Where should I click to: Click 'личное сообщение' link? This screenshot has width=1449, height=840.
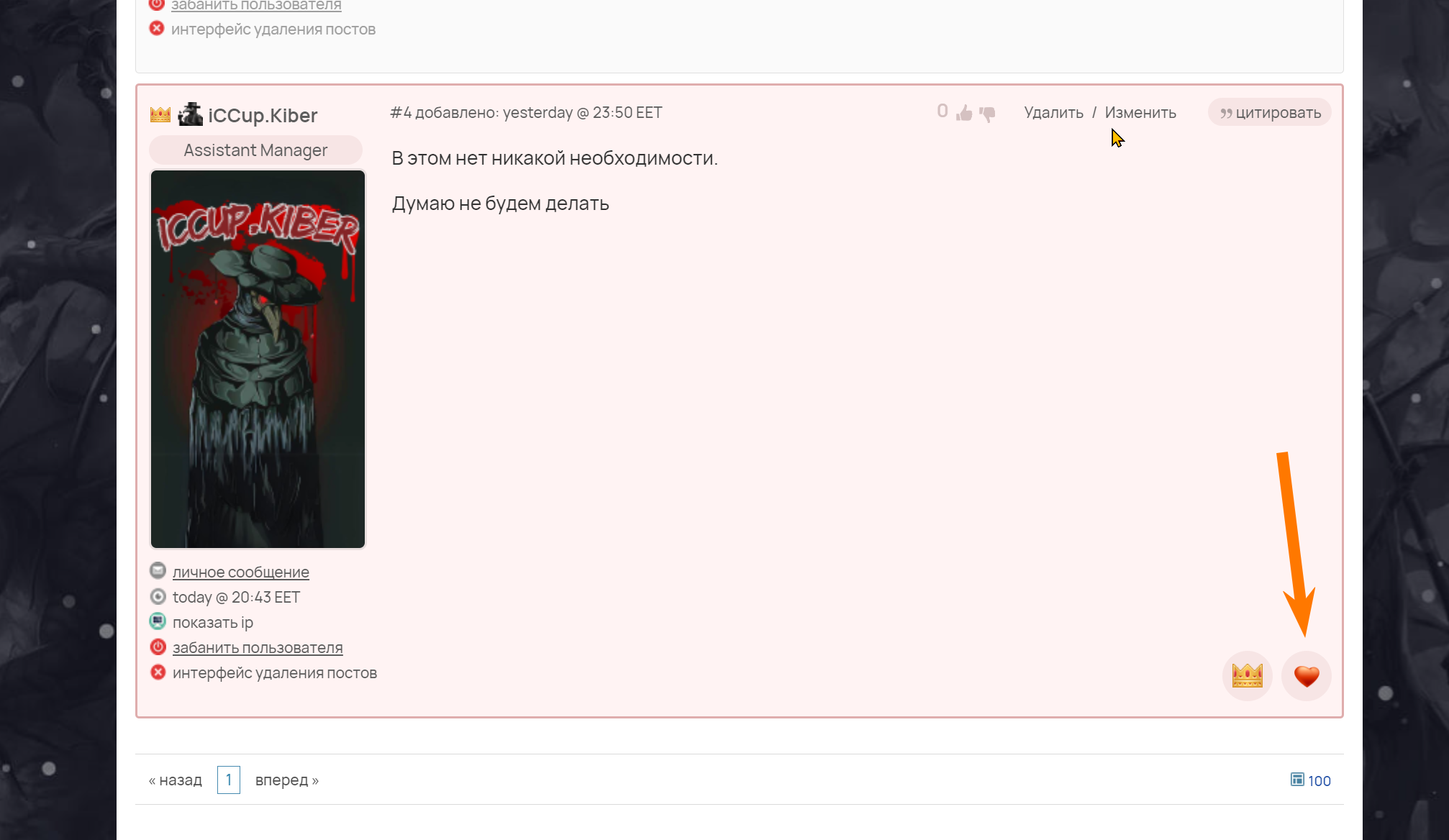pos(241,572)
